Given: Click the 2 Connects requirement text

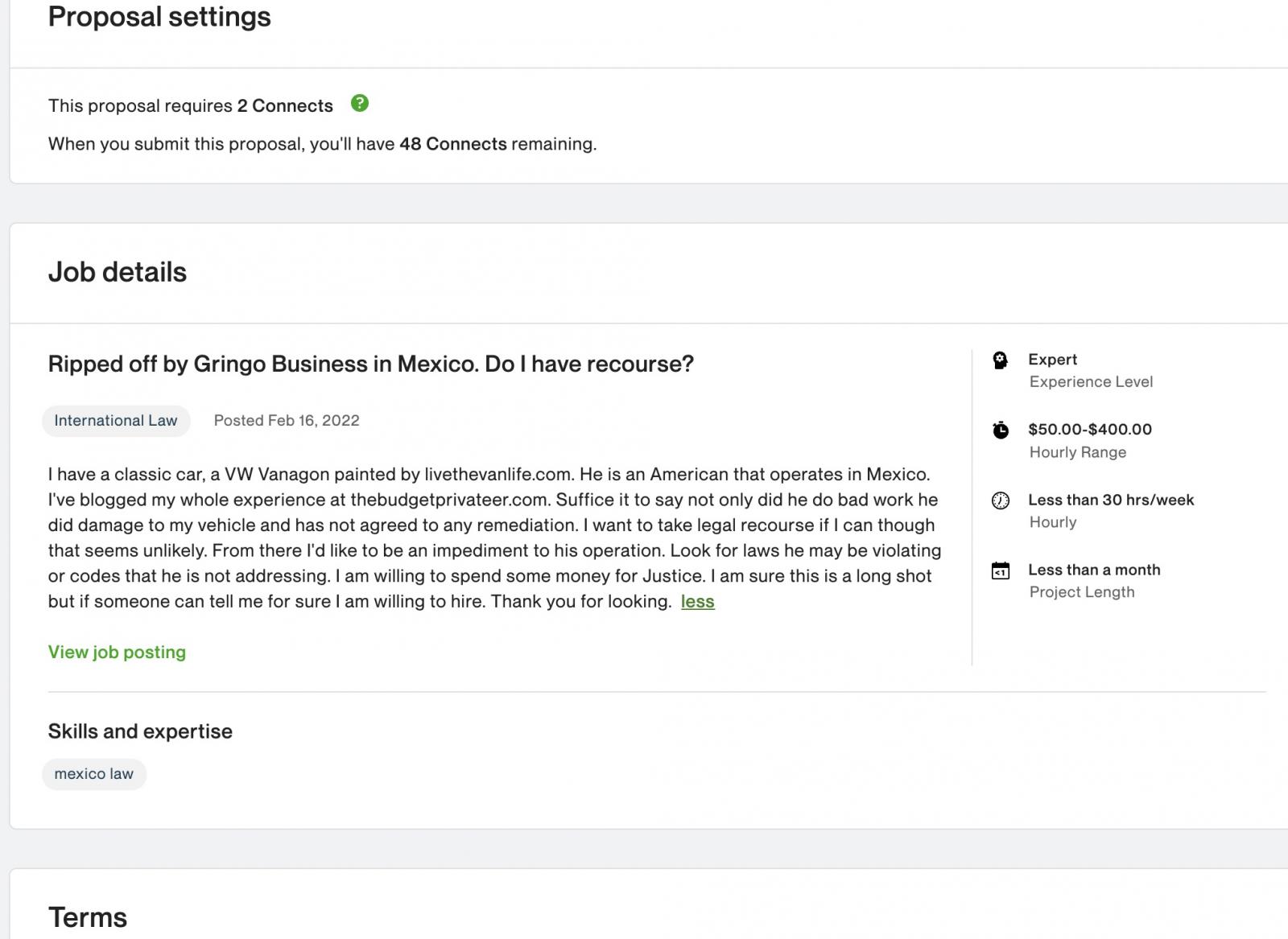Looking at the screenshot, I should pos(285,106).
